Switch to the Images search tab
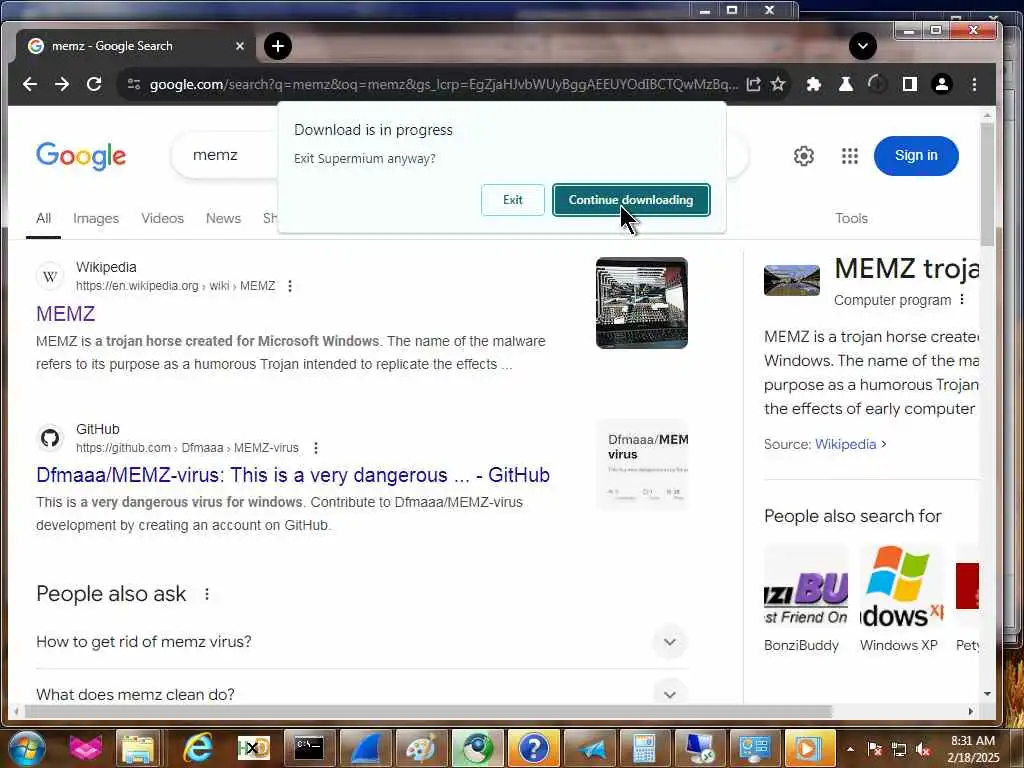This screenshot has height=768, width=1024. (96, 218)
